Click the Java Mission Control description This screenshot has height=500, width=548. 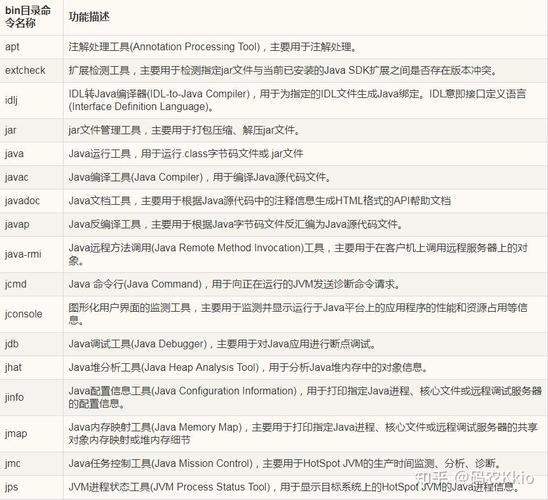click(285, 464)
